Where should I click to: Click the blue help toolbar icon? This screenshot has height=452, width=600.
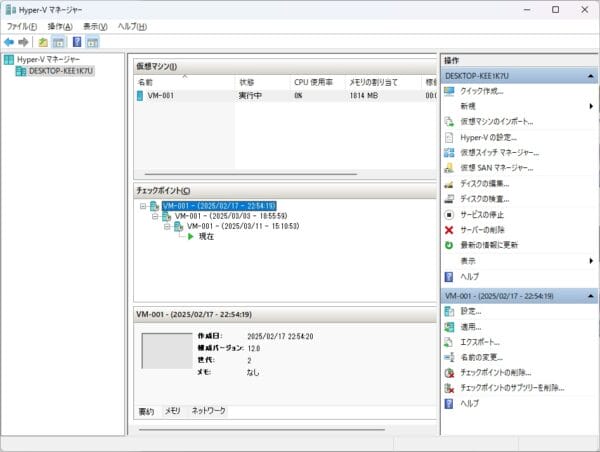pyautogui.click(x=77, y=42)
